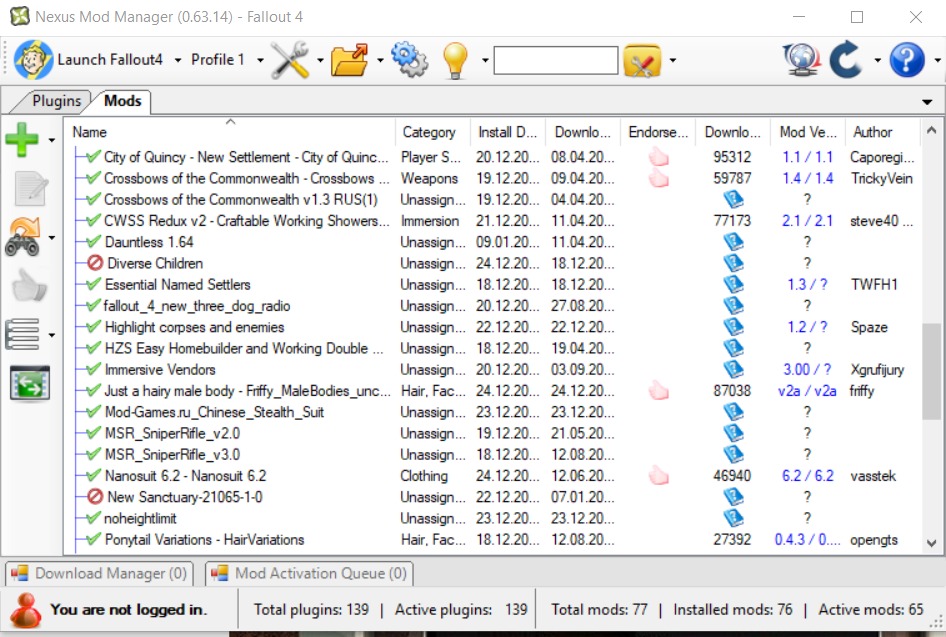Click the dark blue refresh arrow icon
Screen dimensions: 946x637
(846, 59)
